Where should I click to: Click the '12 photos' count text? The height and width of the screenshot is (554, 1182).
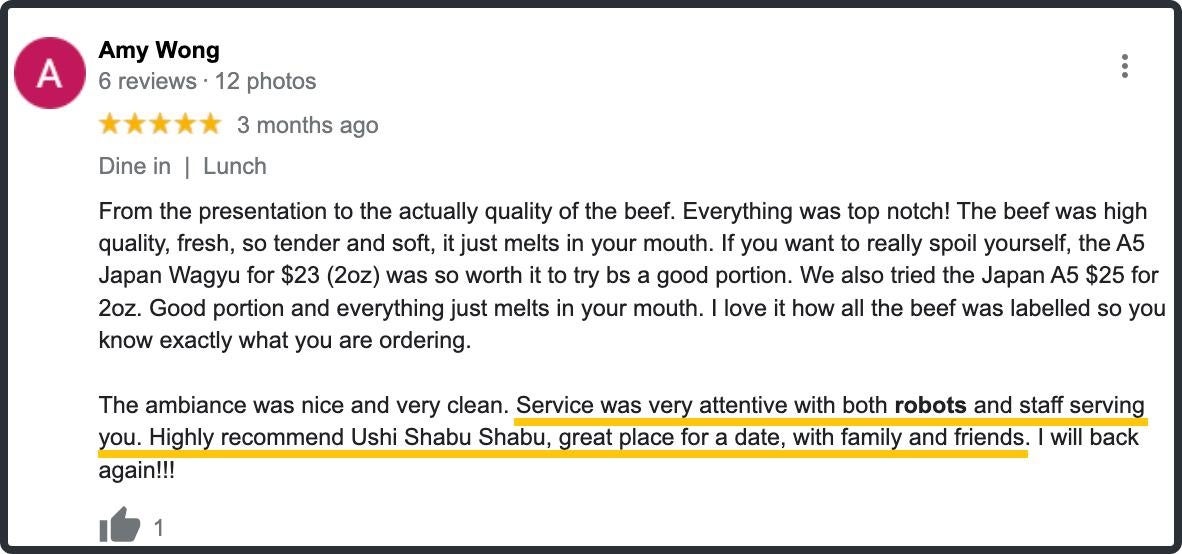(266, 81)
